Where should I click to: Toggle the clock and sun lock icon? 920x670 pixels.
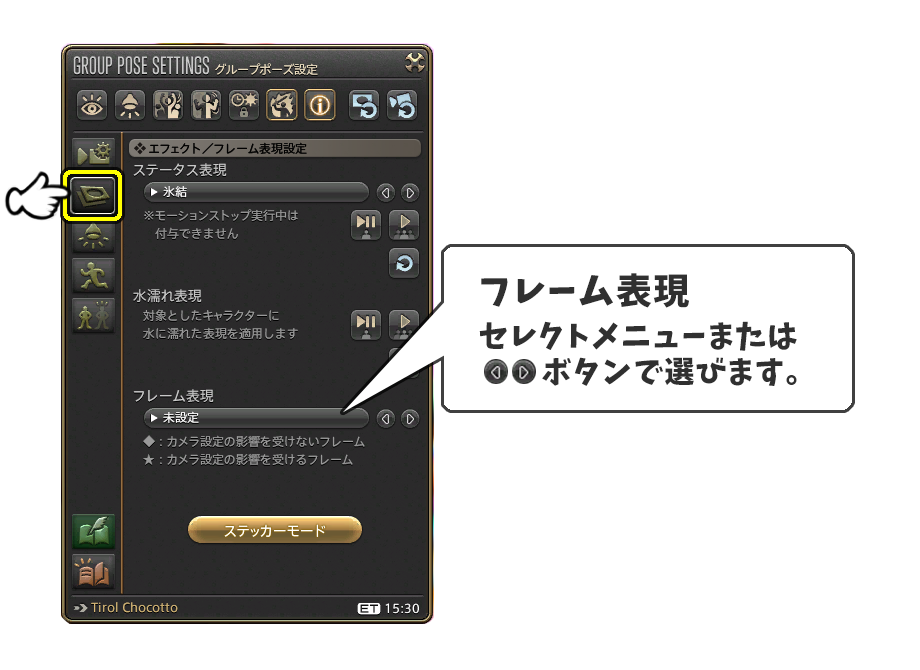[243, 106]
